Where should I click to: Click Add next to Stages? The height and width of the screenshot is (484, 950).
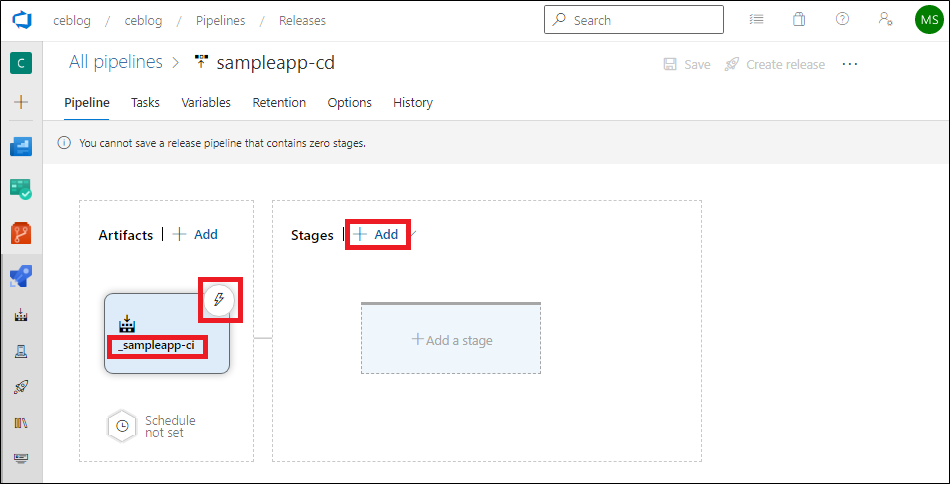tap(376, 234)
